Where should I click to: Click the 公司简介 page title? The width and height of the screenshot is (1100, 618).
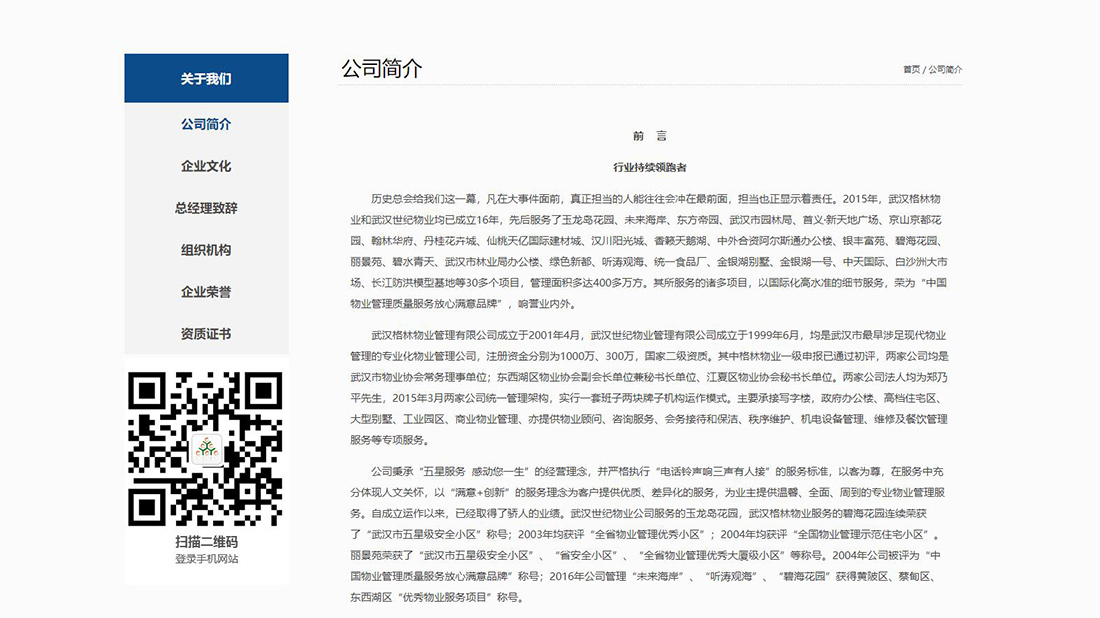point(382,69)
